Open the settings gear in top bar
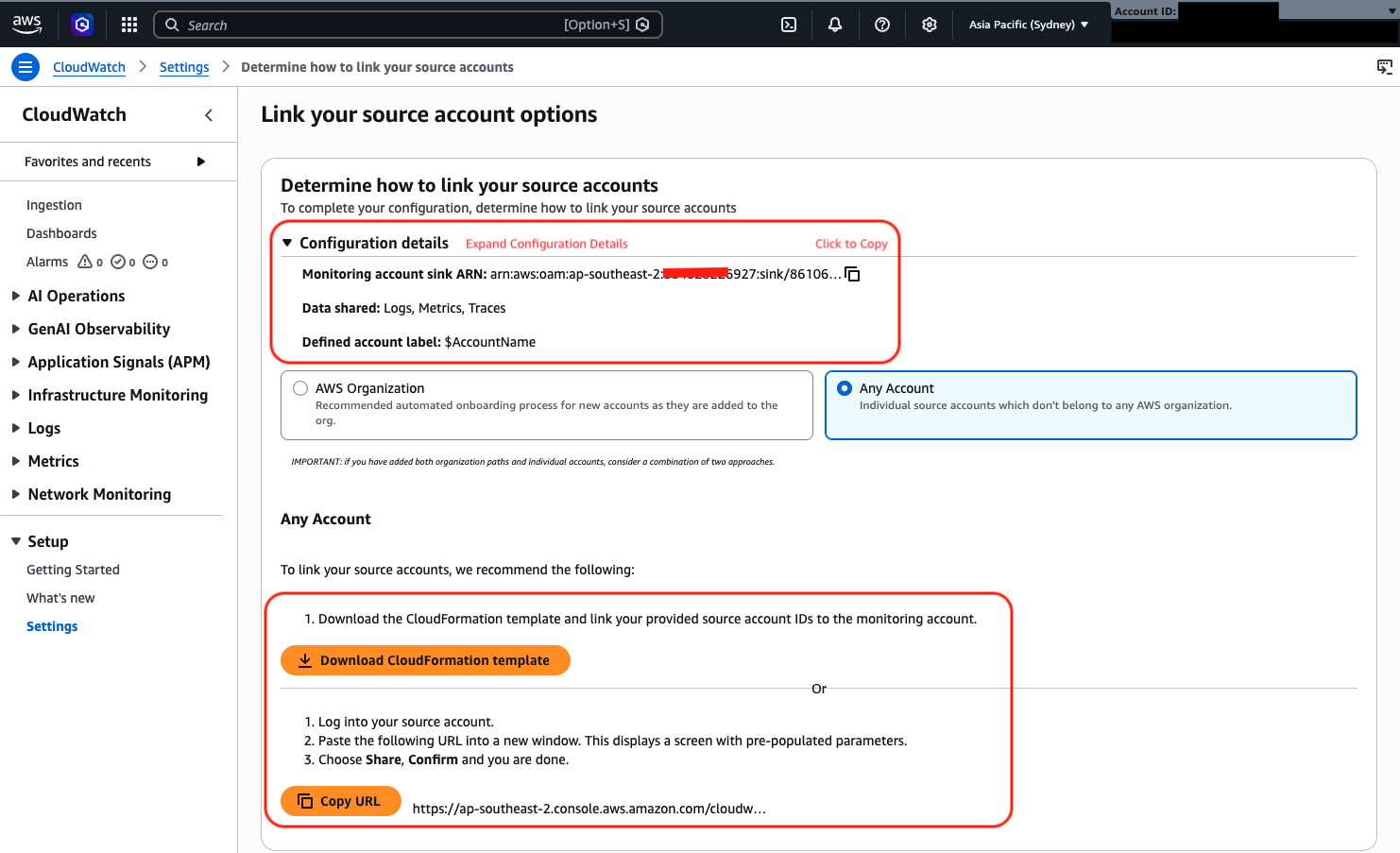1400x853 pixels. coord(930,25)
